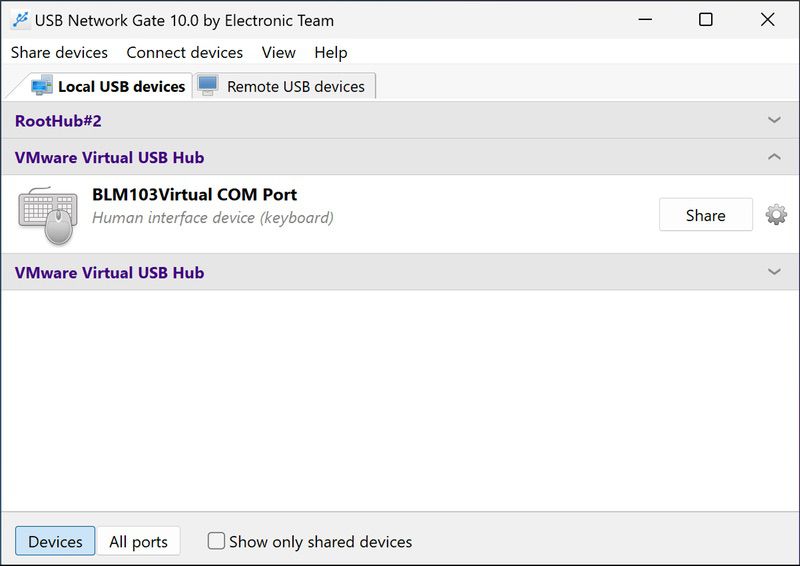The height and width of the screenshot is (566, 800).
Task: Click the Human interface device (keyboard) description
Action: pyautogui.click(x=213, y=218)
